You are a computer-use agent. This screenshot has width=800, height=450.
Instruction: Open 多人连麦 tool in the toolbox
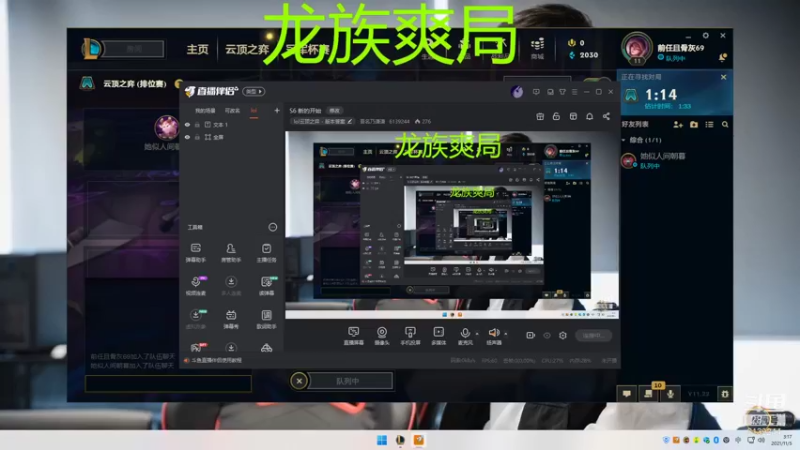click(231, 286)
